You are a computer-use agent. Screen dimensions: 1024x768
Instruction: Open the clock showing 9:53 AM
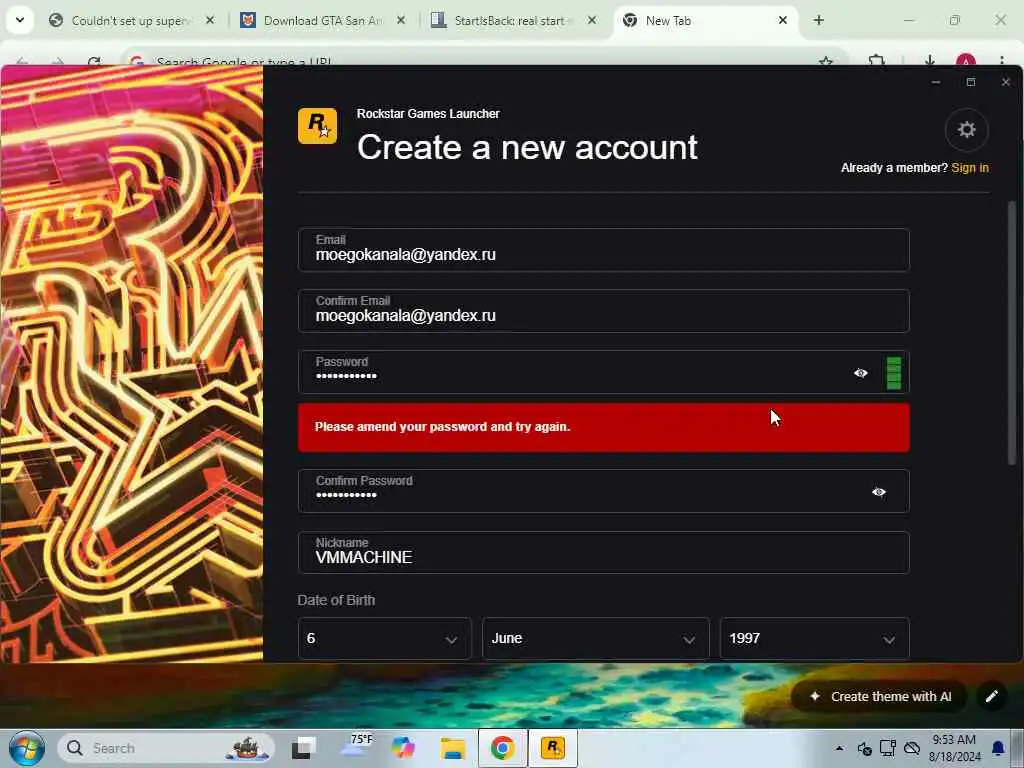(x=954, y=748)
